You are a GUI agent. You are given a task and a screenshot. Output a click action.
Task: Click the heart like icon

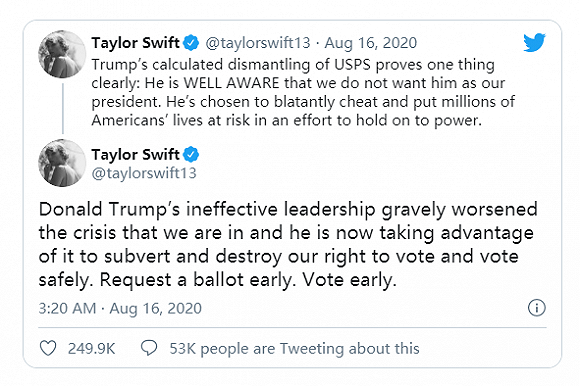pos(48,348)
